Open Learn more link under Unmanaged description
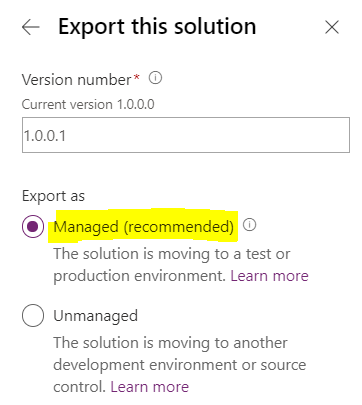Image resolution: width=362 pixels, height=405 pixels. pyautogui.click(x=149, y=387)
